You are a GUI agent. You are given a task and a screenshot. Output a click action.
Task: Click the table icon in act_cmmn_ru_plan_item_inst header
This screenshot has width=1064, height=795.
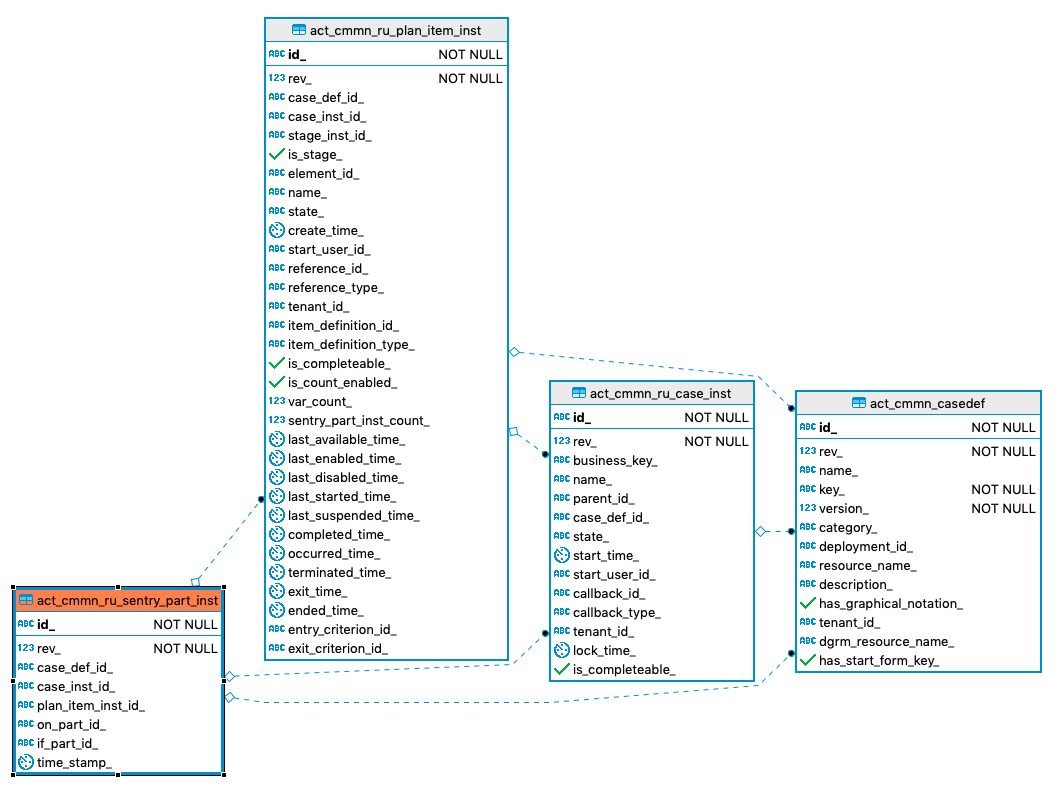298,31
